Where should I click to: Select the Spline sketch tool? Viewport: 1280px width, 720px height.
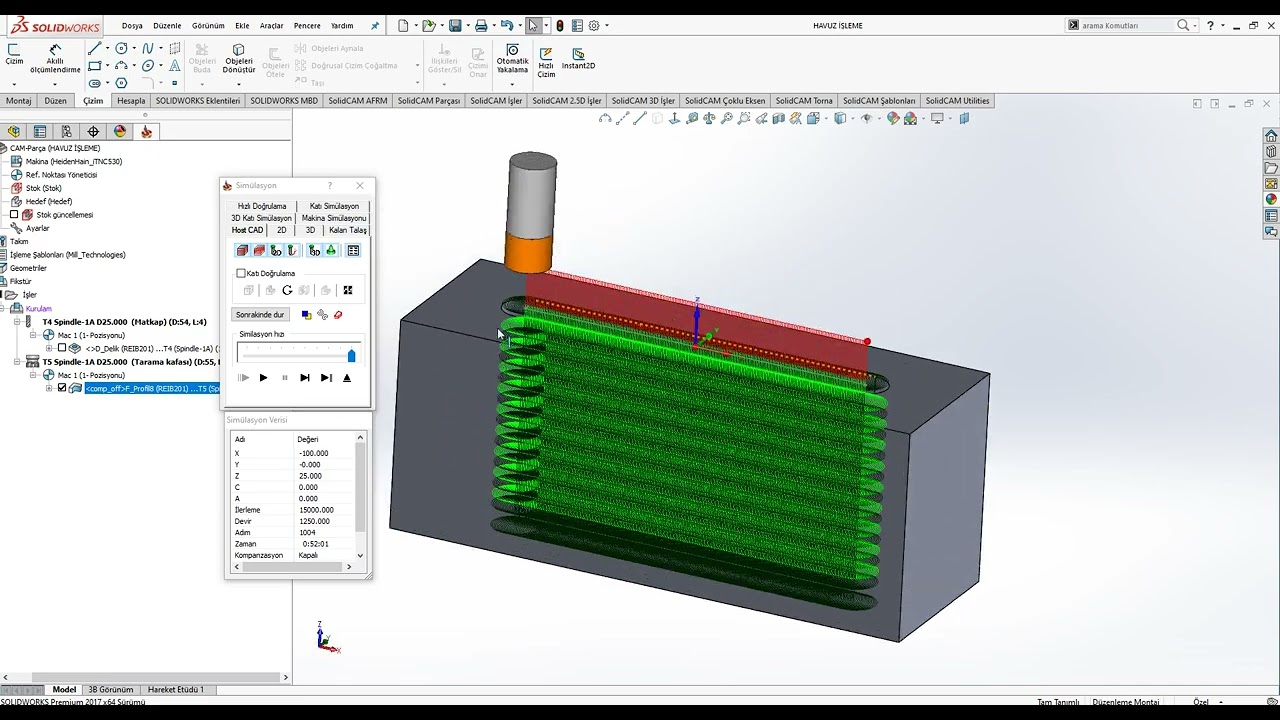148,48
